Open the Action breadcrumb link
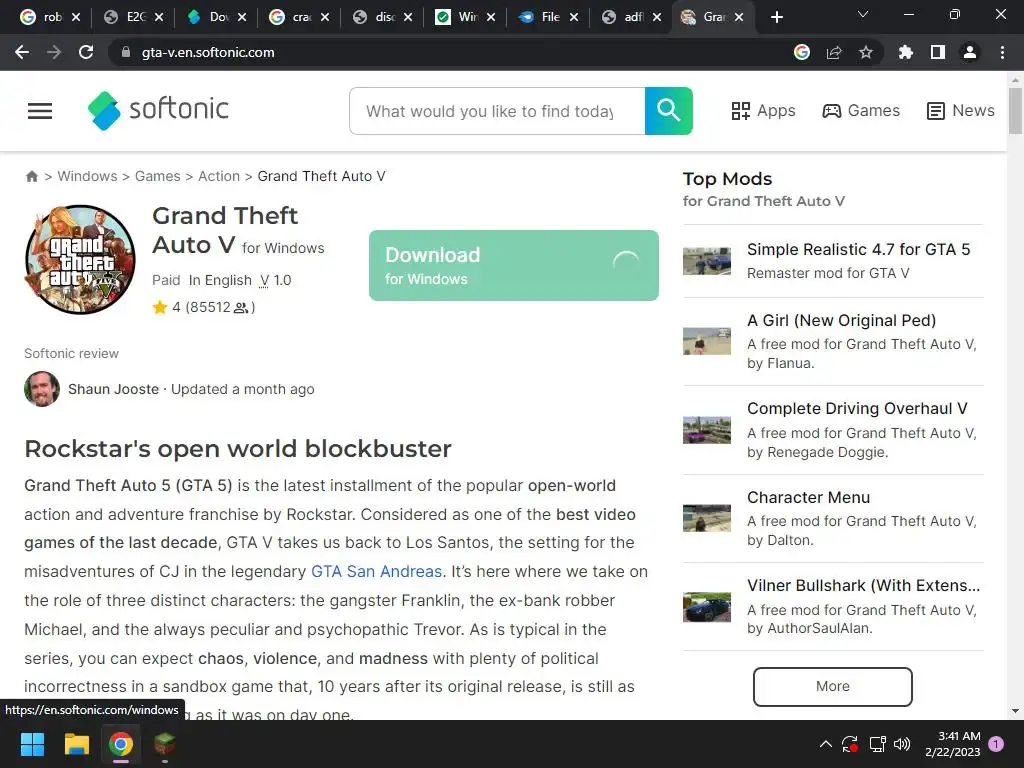This screenshot has height=768, width=1024. coord(219,176)
